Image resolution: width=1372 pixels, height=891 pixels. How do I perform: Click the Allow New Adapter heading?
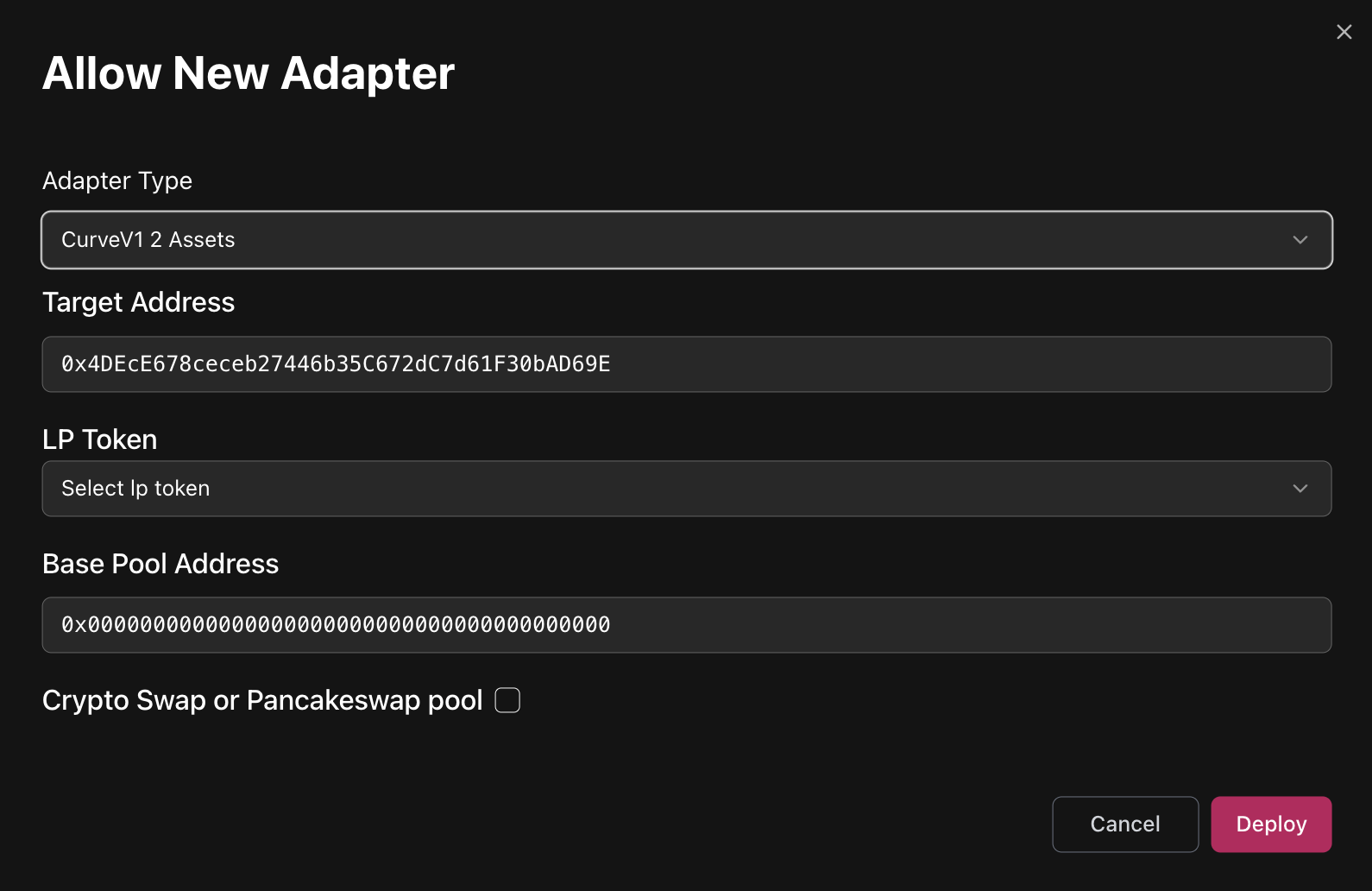(x=249, y=73)
